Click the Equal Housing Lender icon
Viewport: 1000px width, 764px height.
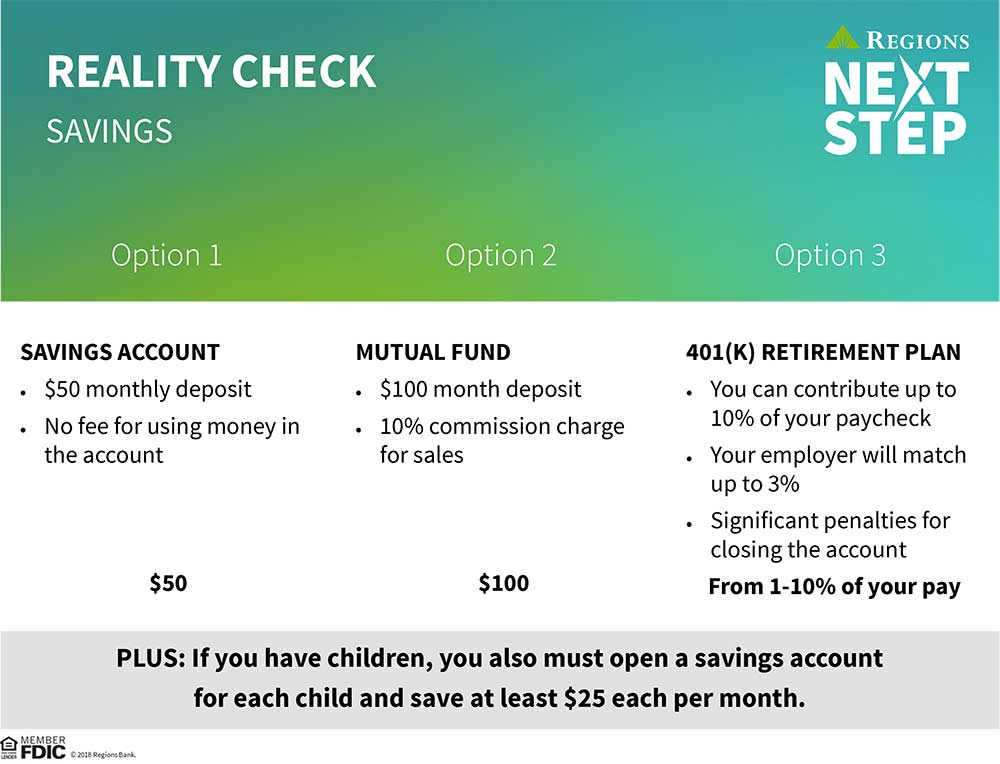point(9,748)
